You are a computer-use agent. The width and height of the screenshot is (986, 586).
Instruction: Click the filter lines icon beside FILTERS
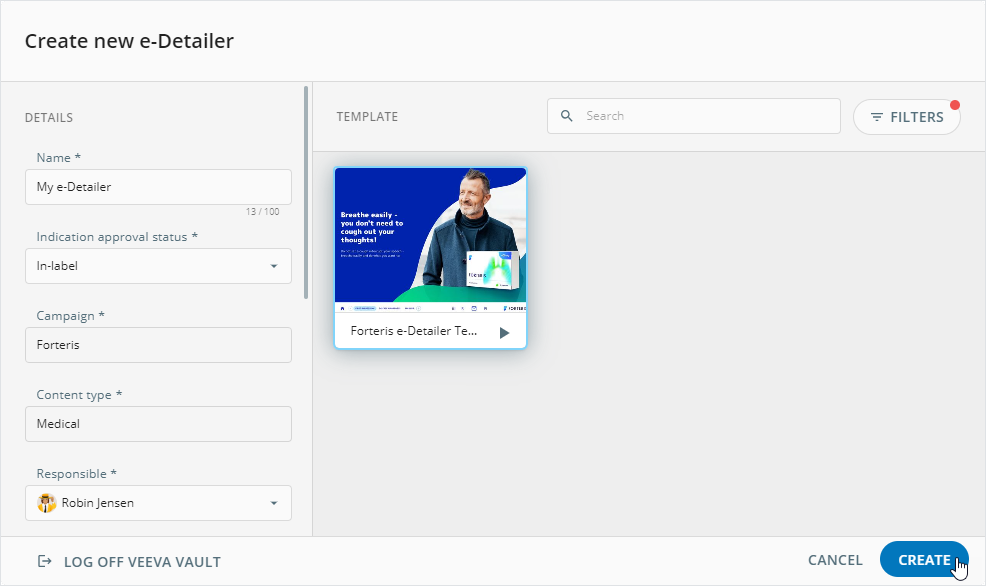(877, 117)
